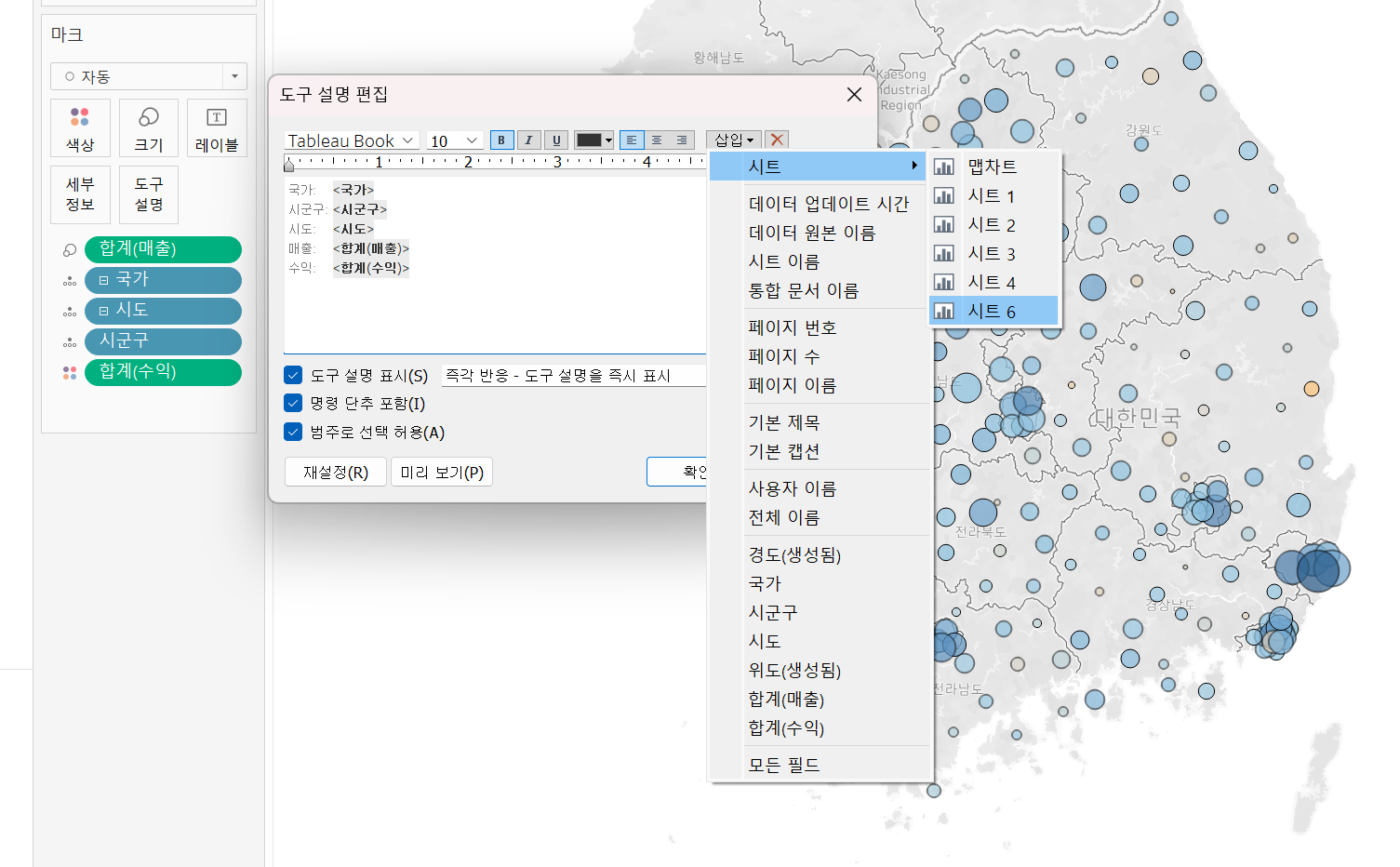Open the Tableau Book font dropdown

[352, 140]
